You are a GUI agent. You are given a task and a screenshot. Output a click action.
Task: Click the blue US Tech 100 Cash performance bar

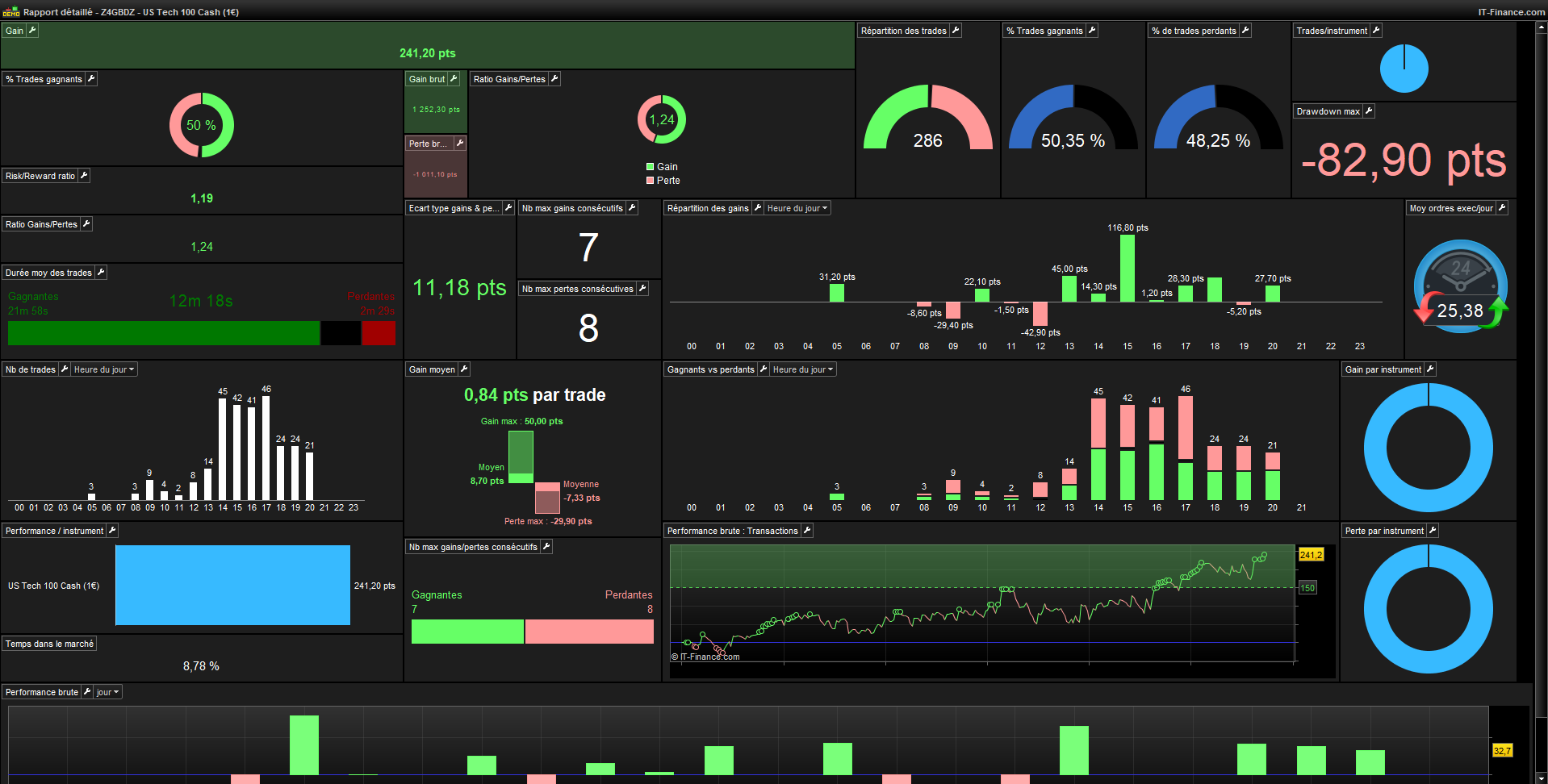click(232, 586)
